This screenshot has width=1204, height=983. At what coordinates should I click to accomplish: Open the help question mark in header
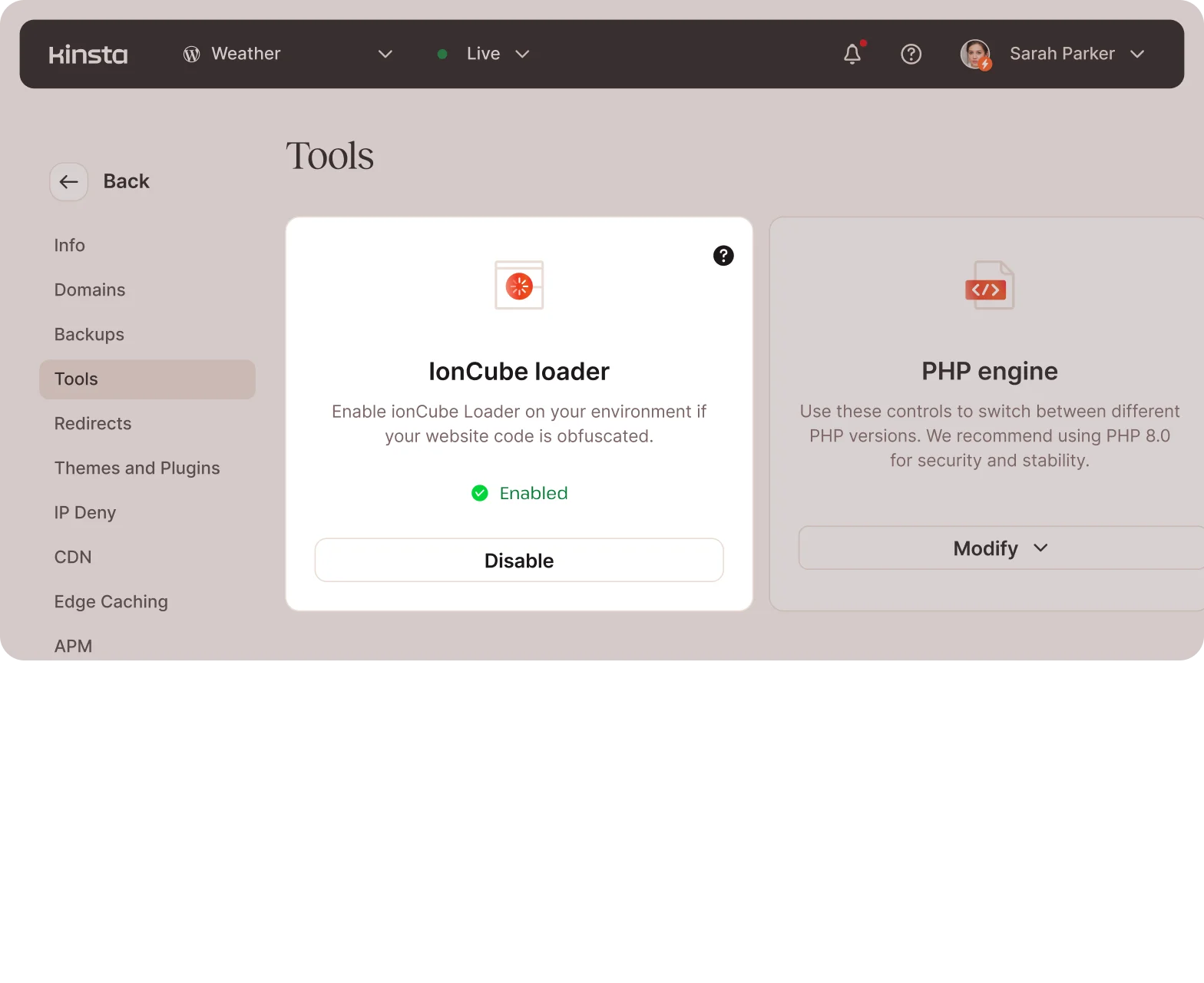(911, 54)
